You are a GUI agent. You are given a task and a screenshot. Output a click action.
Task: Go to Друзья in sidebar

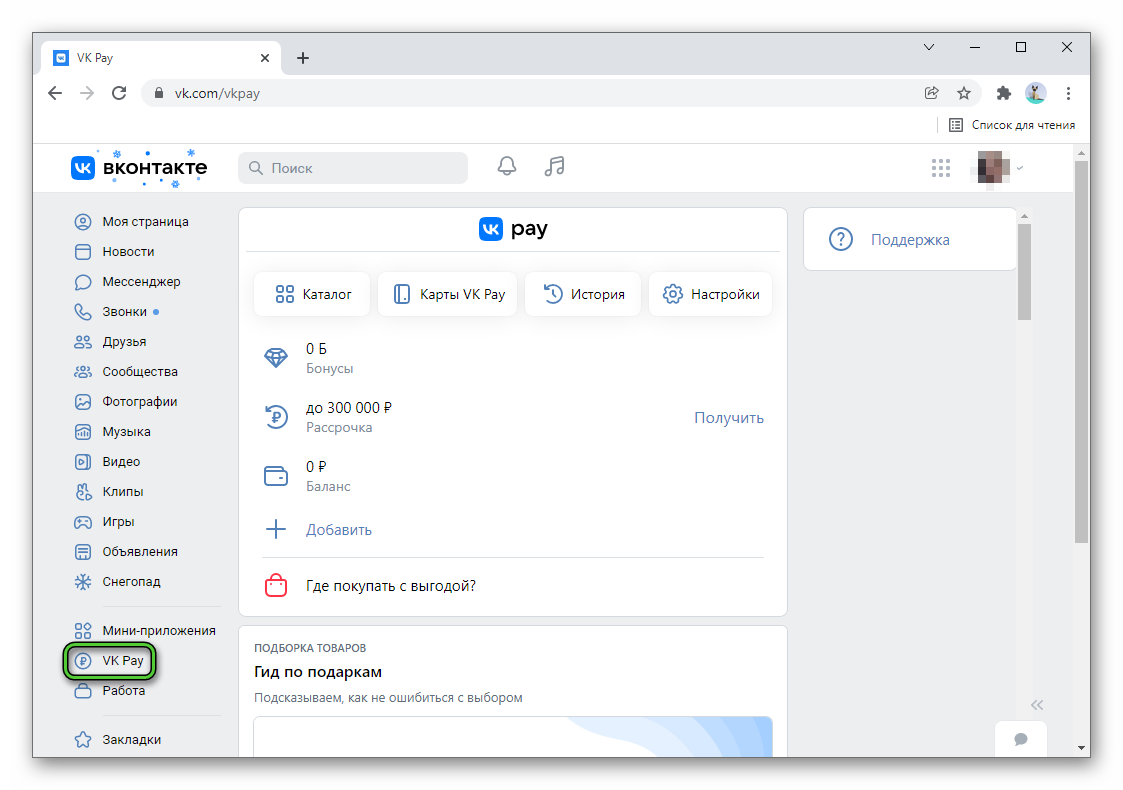pyautogui.click(x=124, y=342)
